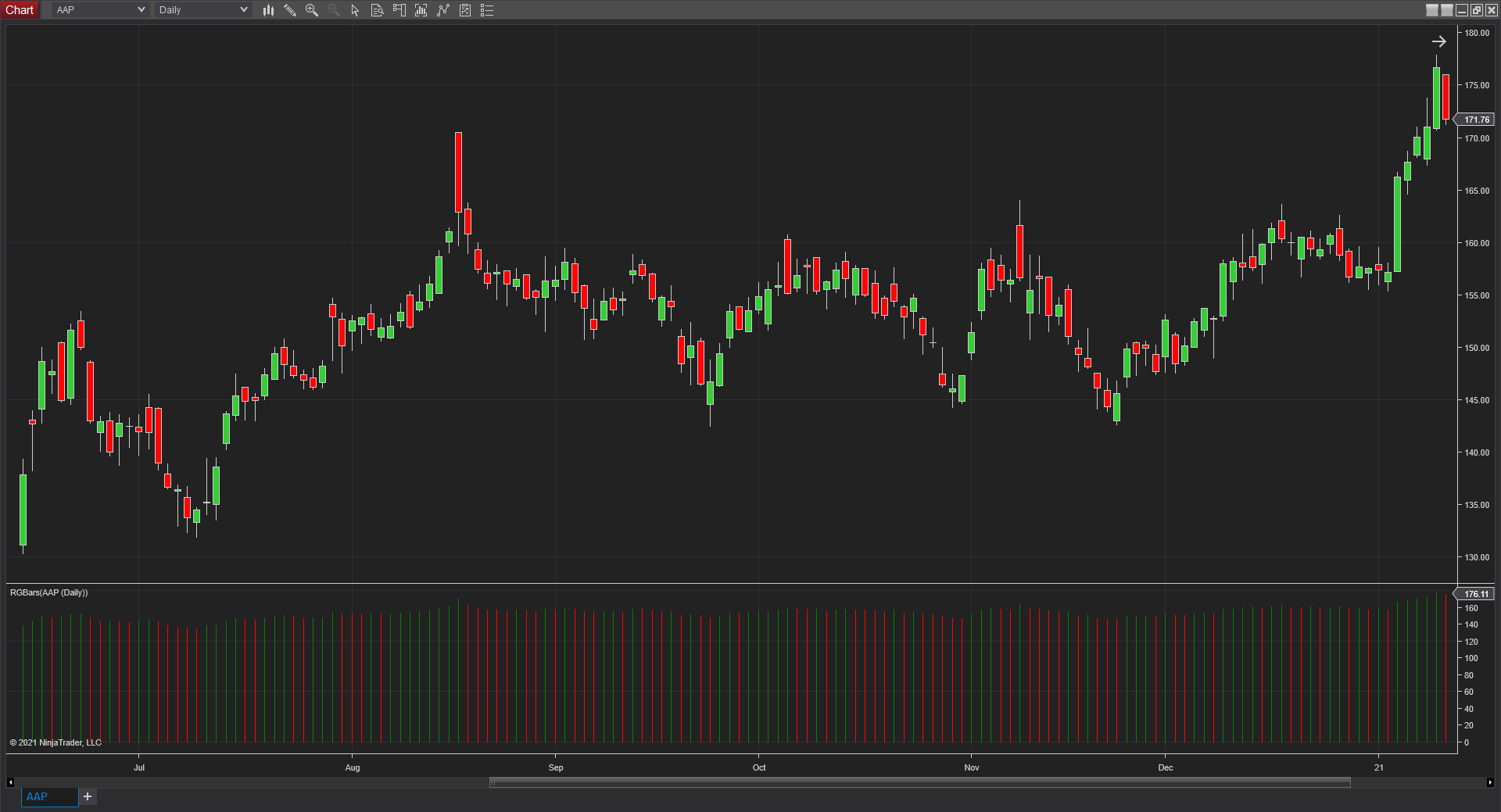Click the 135.00 price axis label

[x=1477, y=505]
